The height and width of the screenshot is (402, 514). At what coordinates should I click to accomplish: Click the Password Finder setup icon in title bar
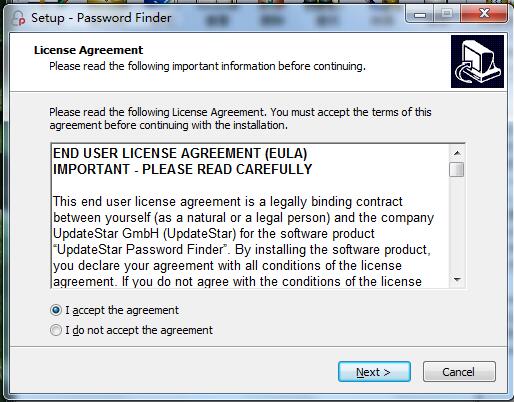click(18, 18)
